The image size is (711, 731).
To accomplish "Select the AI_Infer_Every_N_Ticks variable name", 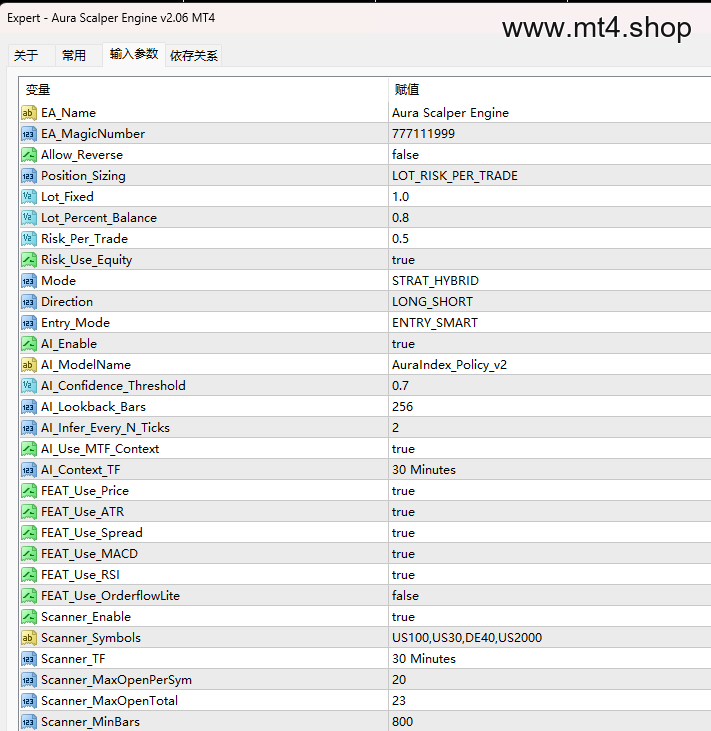I will [x=105, y=428].
